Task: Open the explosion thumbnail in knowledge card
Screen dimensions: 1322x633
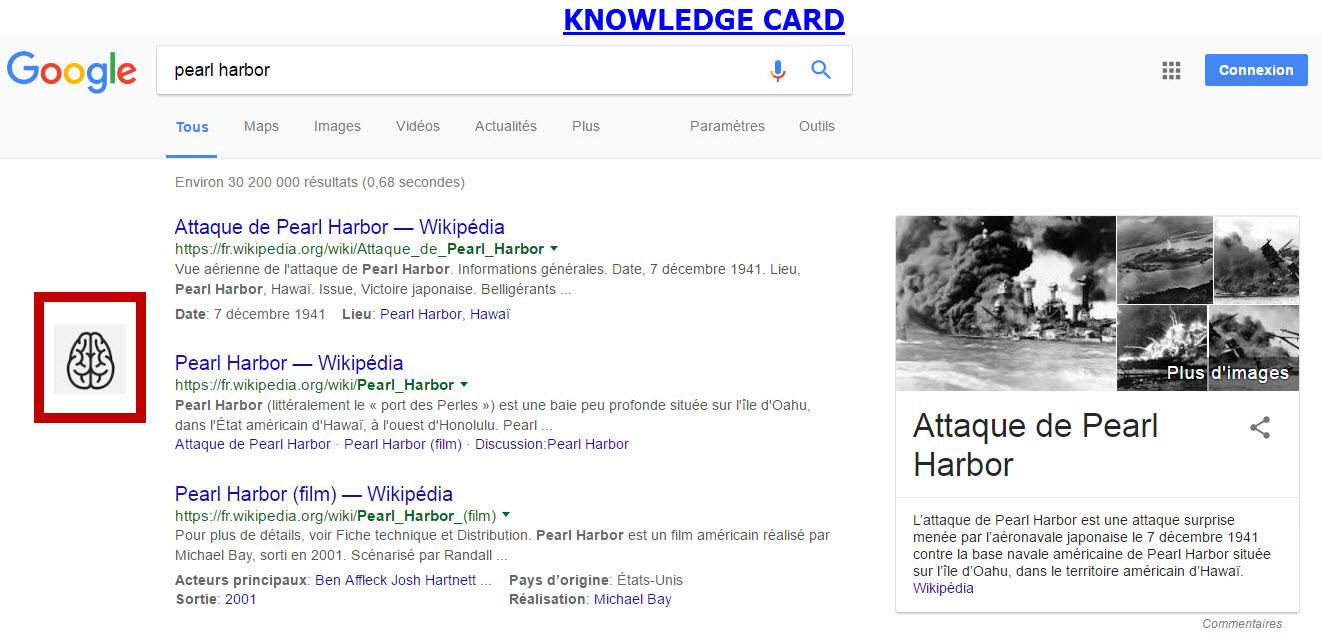Action: [x=1162, y=348]
